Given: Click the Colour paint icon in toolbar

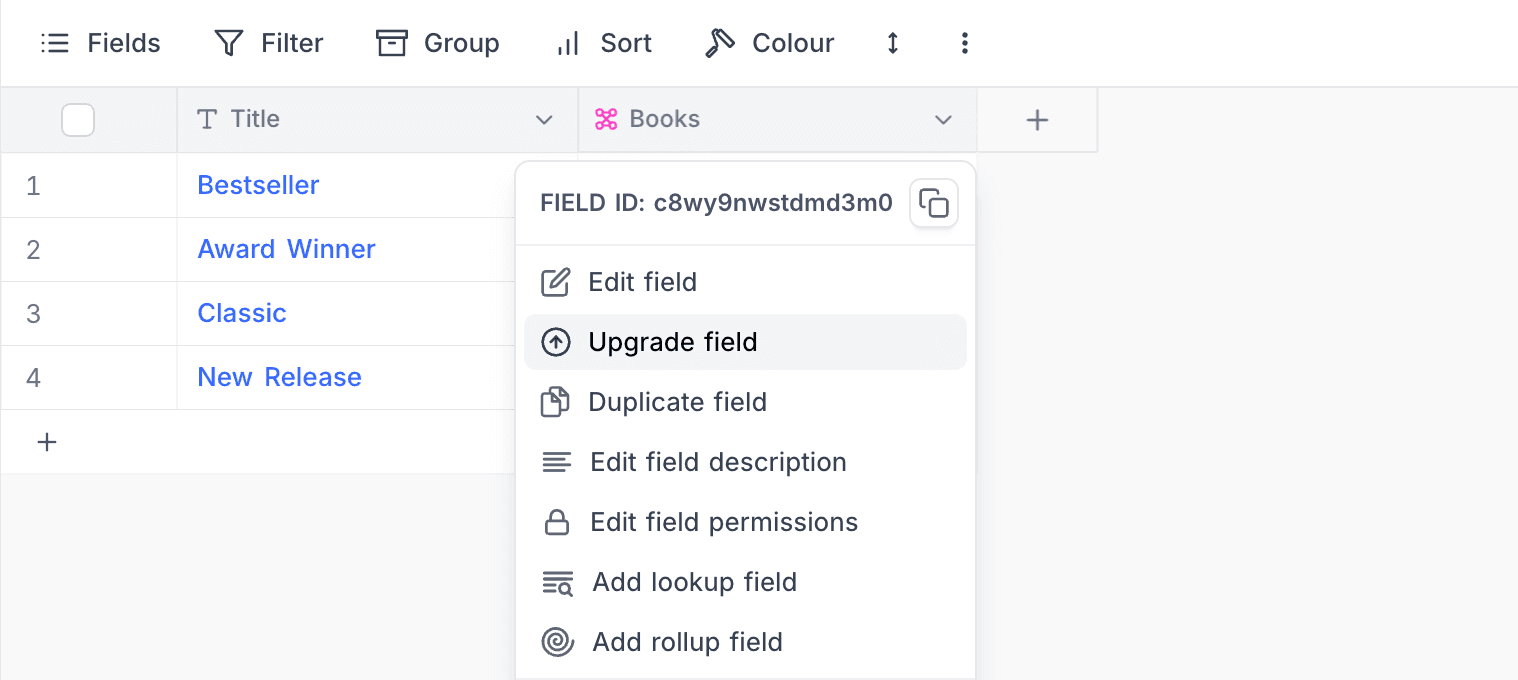Looking at the screenshot, I should [x=720, y=43].
